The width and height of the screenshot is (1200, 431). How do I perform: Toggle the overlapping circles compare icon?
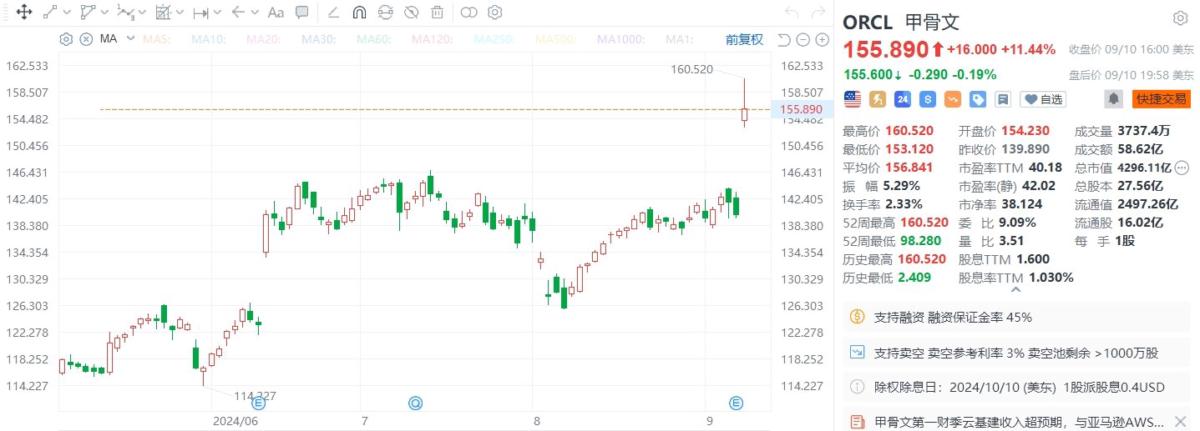(x=469, y=12)
